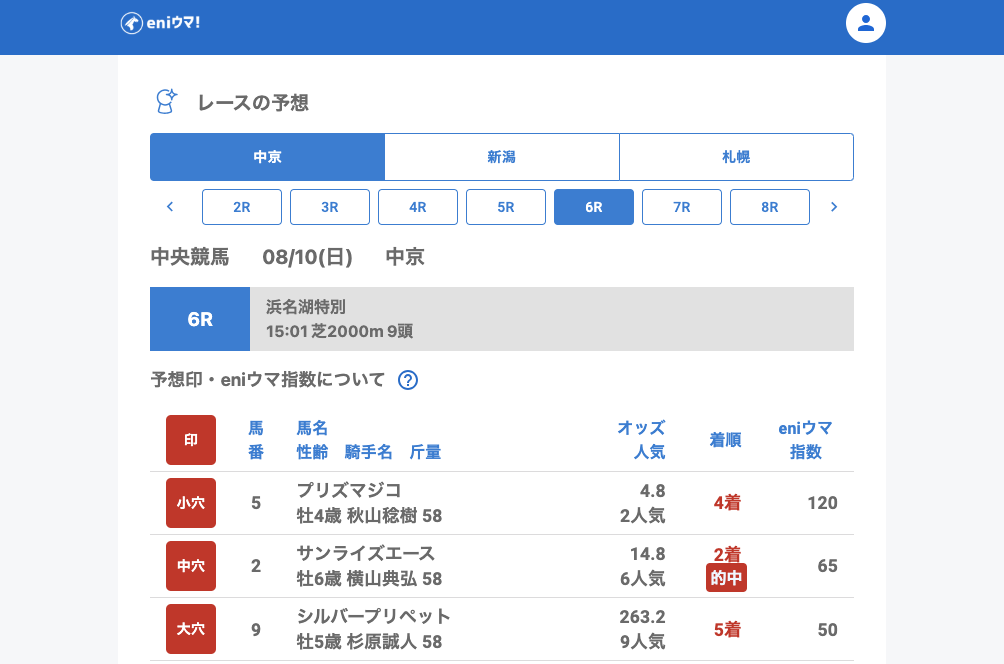The image size is (1004, 664).
Task: Open the user profile icon
Action: click(x=866, y=23)
